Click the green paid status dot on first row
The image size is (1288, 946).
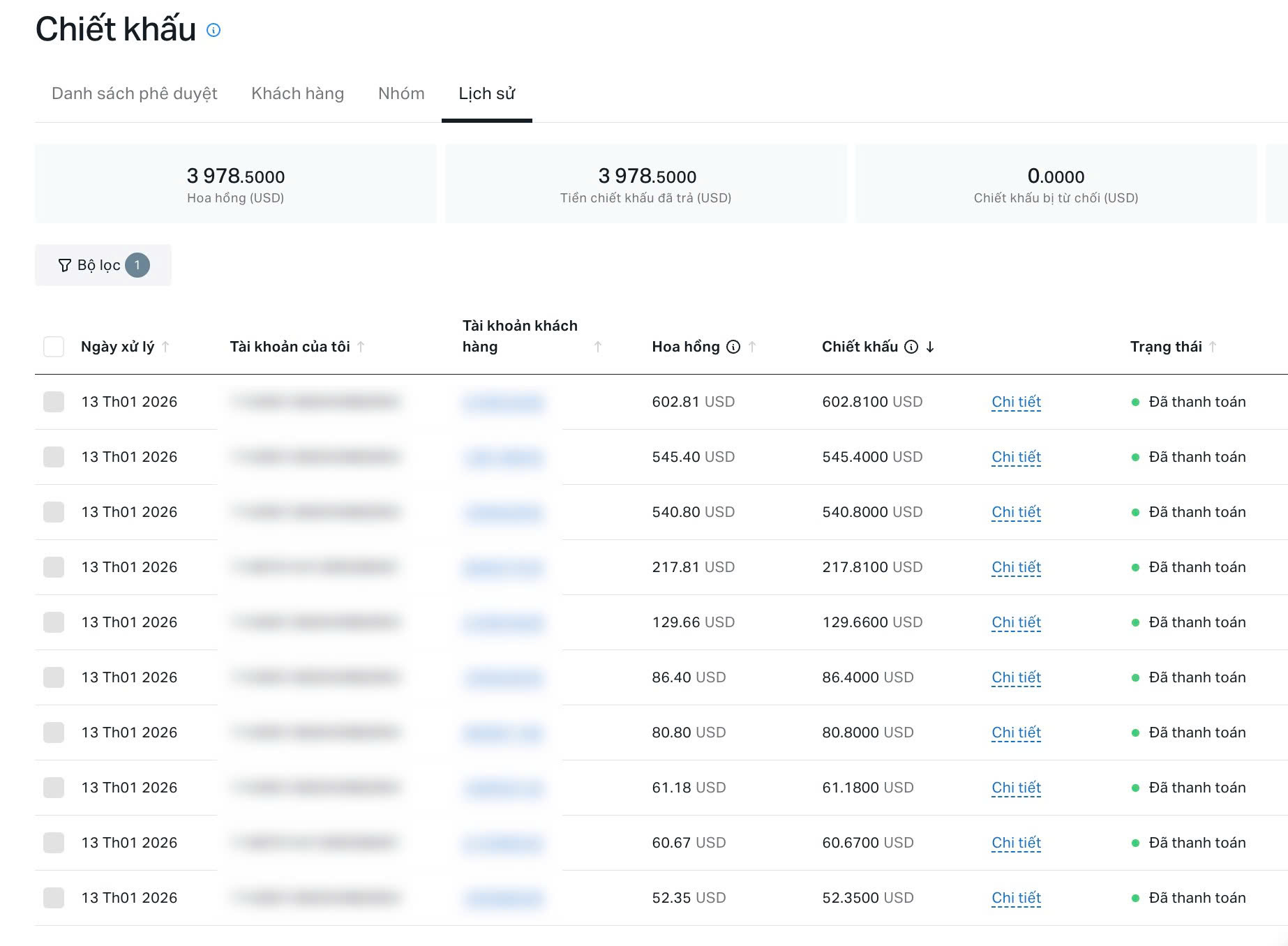pos(1136,402)
